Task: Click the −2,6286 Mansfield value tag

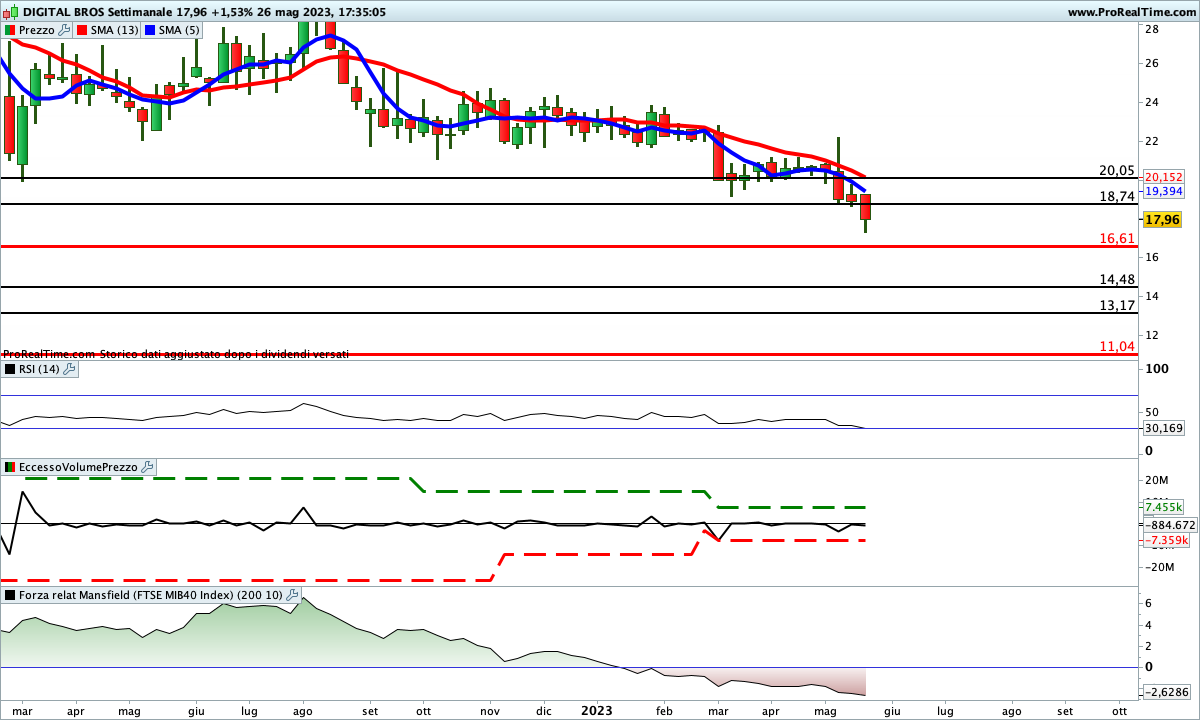Action: (1166, 691)
